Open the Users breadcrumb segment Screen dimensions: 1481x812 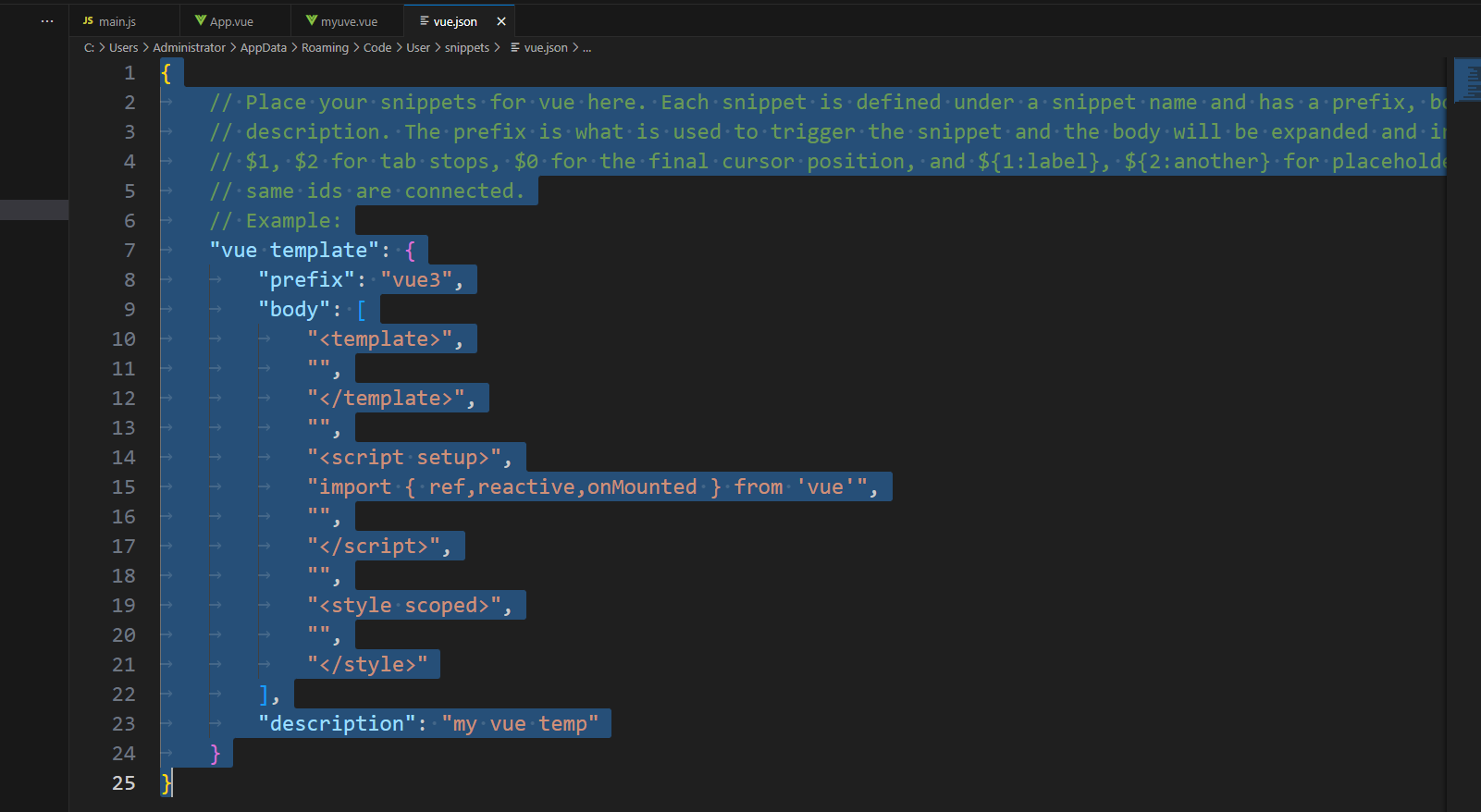pos(123,47)
